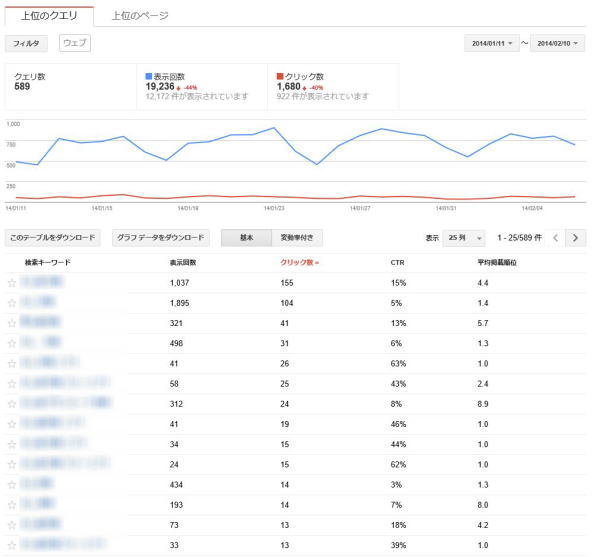This screenshot has height=557, width=600.
Task: Download chart data with グラフデータをダウンロード
Action: pyautogui.click(x=159, y=238)
